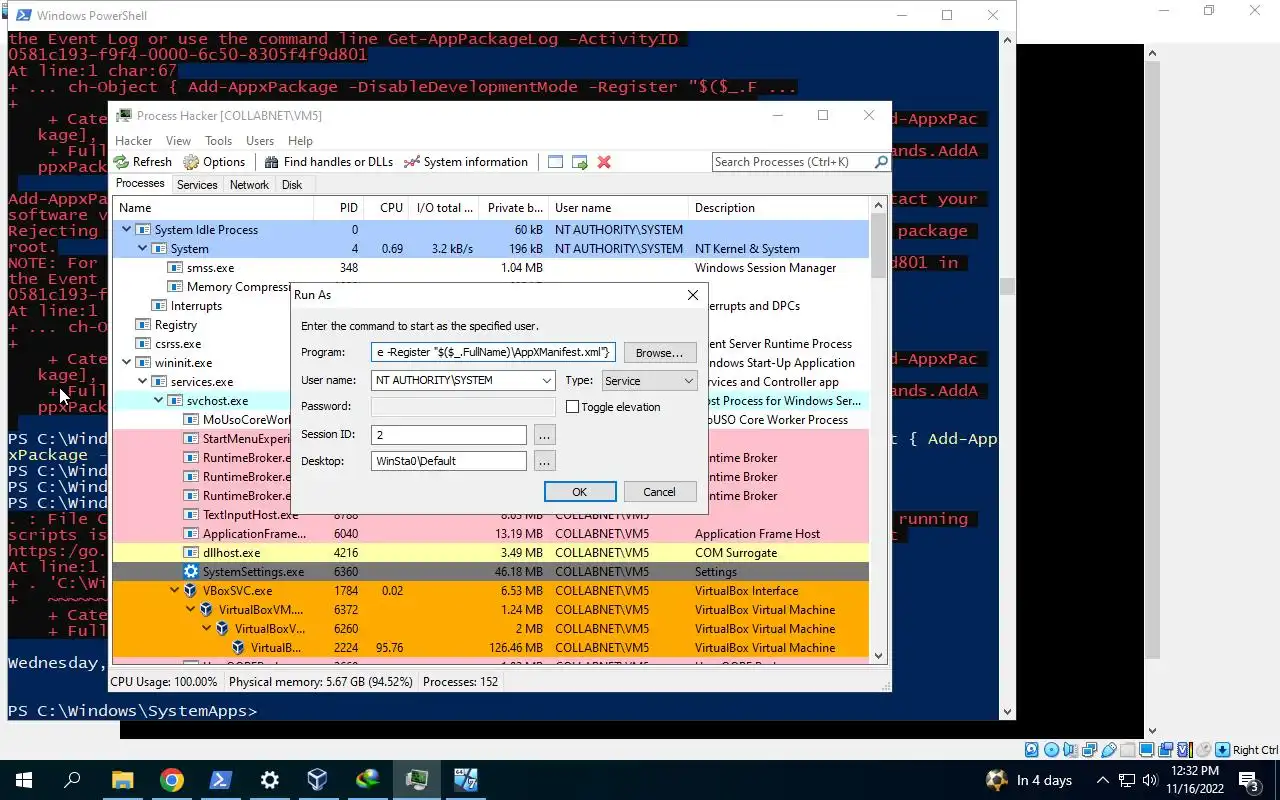Switch to PowerShell taskbar icon
This screenshot has width=1280, height=800.
(x=220, y=780)
